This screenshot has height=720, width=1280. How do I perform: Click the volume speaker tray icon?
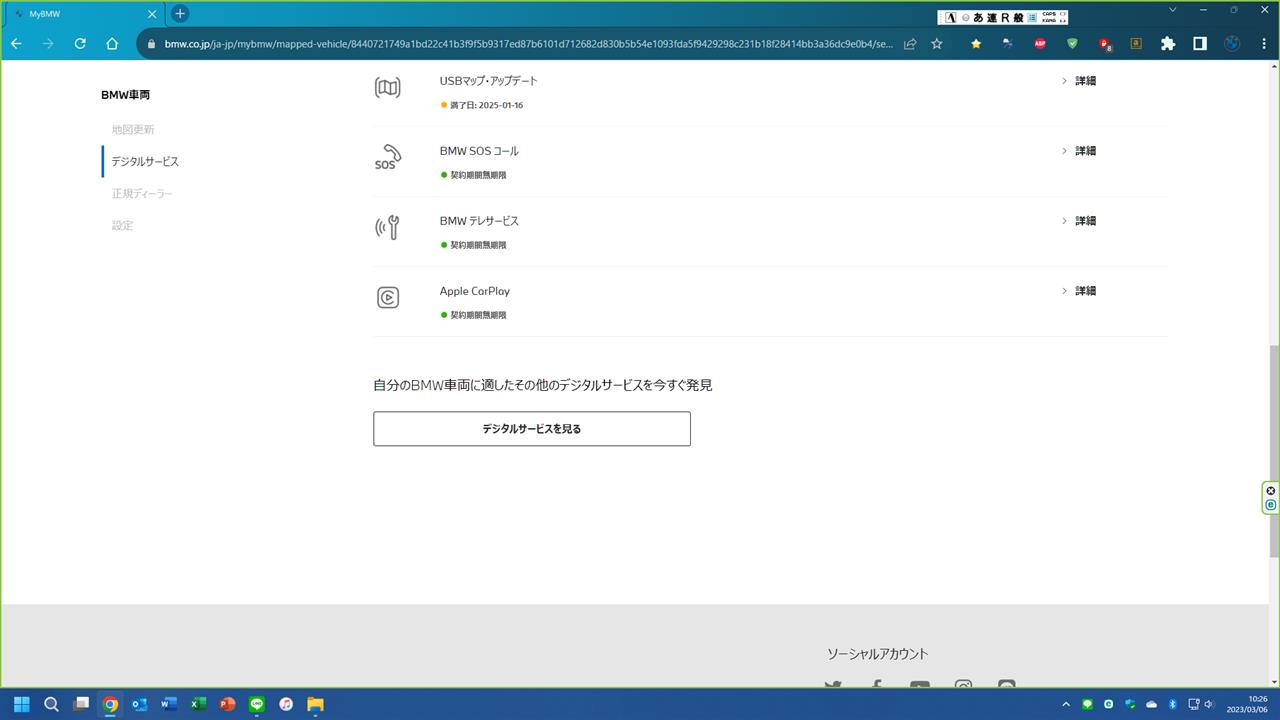coord(1209,704)
